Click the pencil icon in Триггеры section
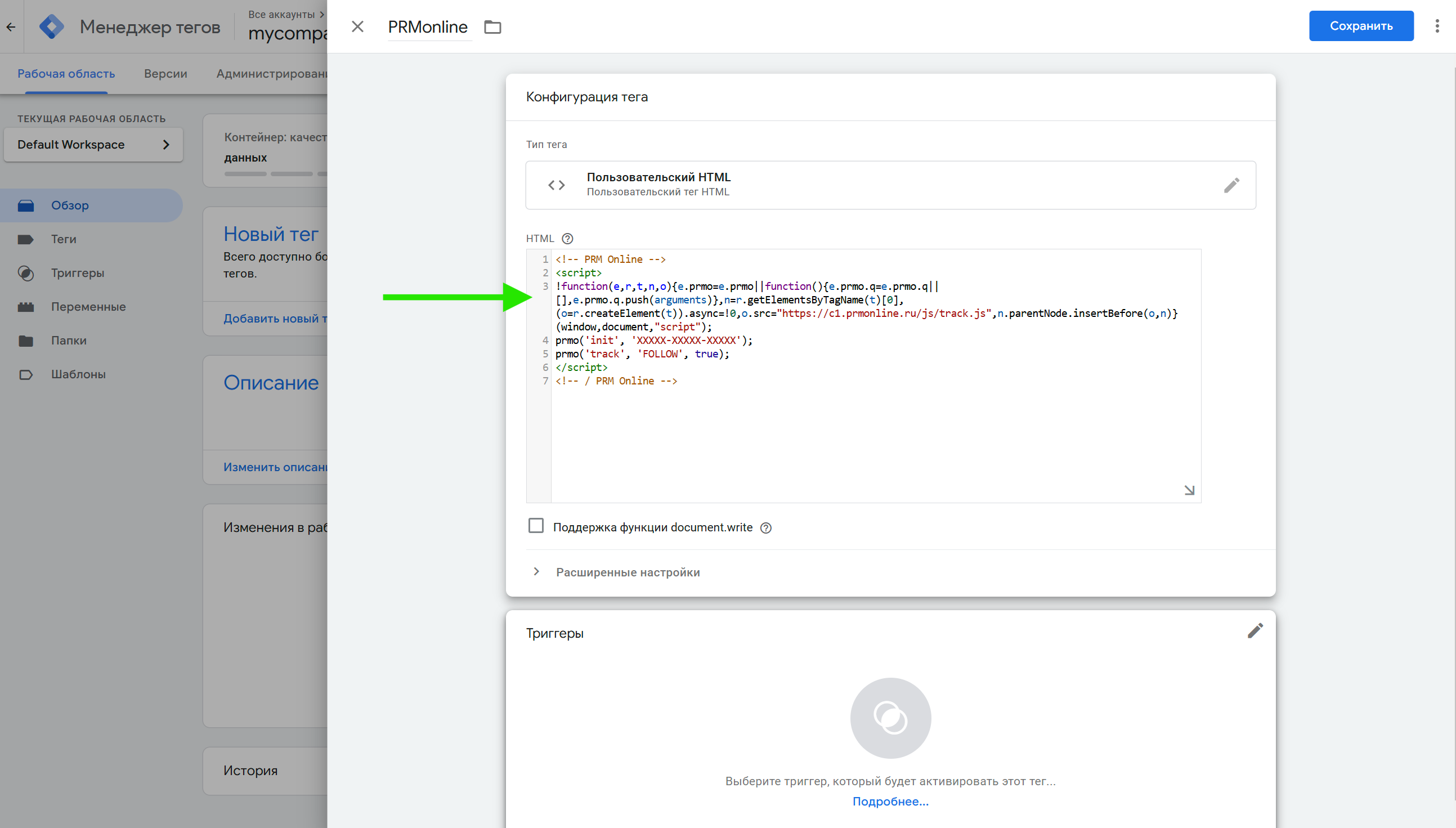Image resolution: width=1456 pixels, height=828 pixels. point(1255,630)
